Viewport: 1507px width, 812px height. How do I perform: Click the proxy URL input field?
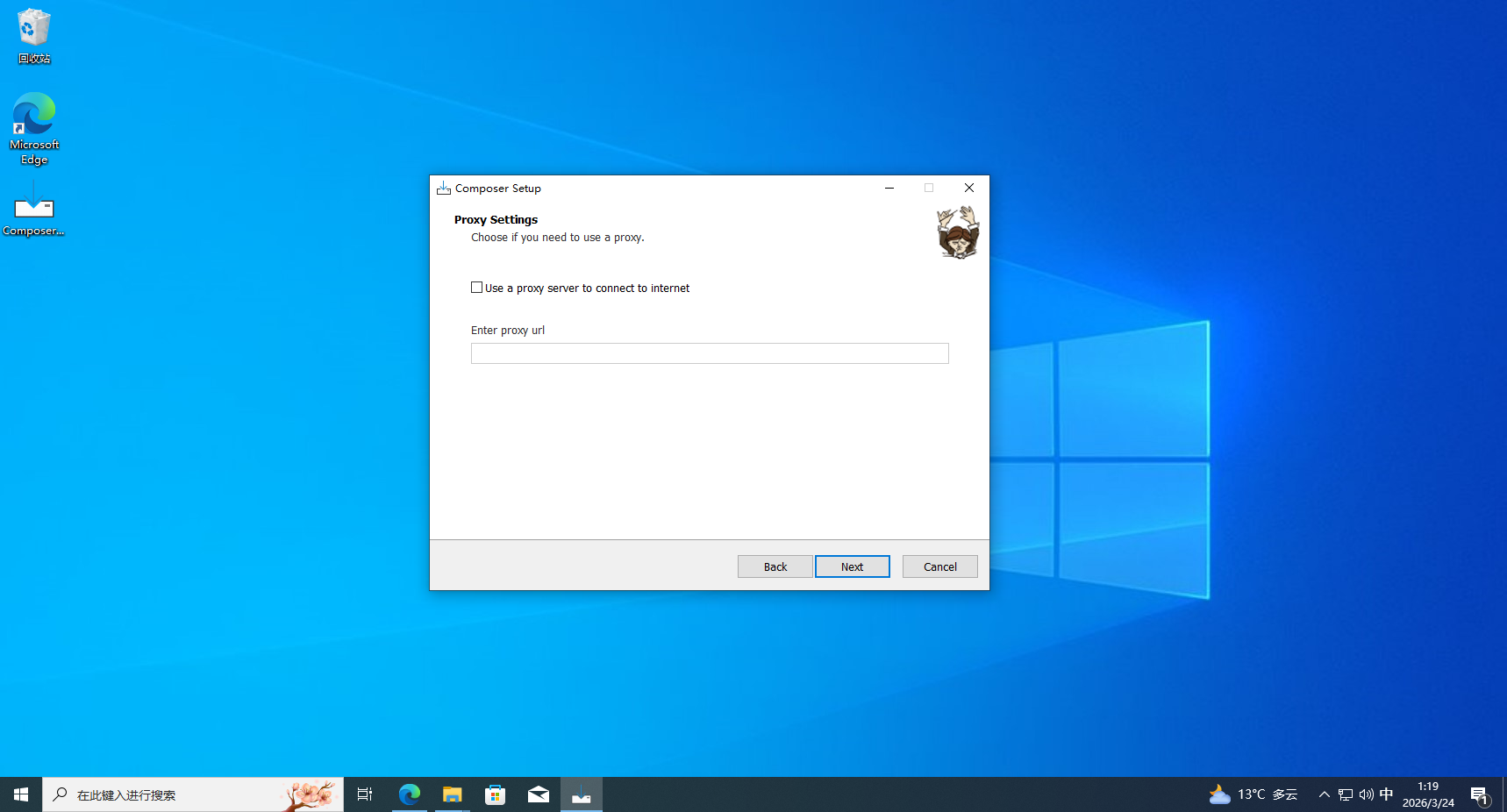coord(709,353)
